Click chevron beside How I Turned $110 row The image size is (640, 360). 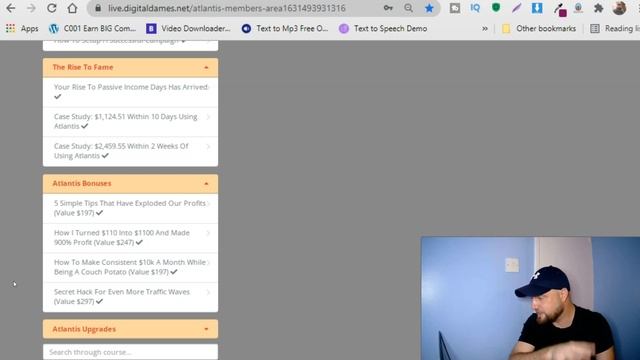208,233
